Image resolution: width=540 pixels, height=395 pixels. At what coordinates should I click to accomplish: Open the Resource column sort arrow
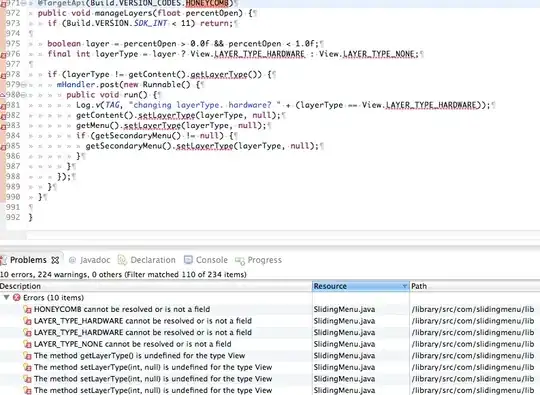(404, 287)
